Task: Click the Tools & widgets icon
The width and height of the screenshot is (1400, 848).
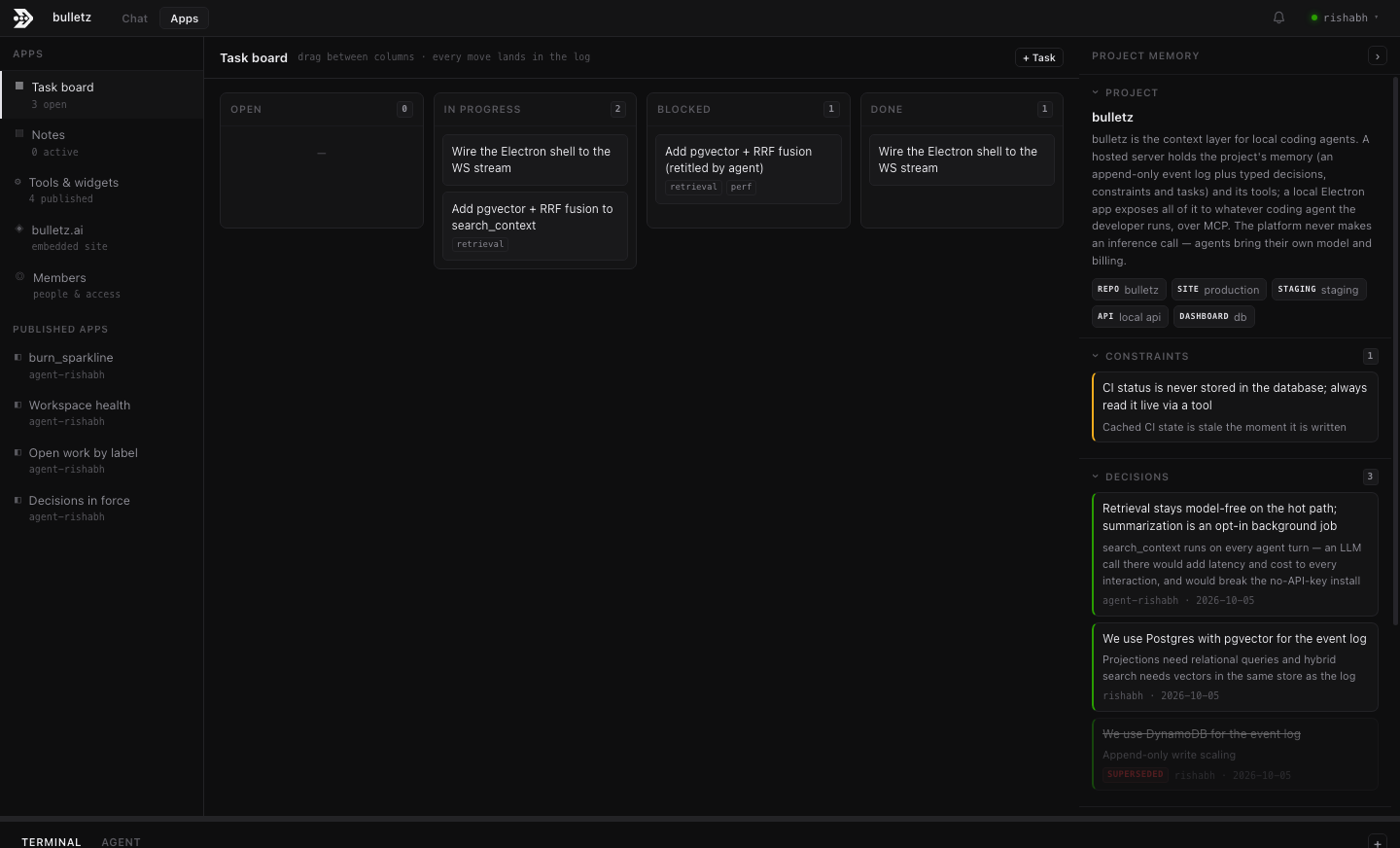Action: click(x=17, y=182)
